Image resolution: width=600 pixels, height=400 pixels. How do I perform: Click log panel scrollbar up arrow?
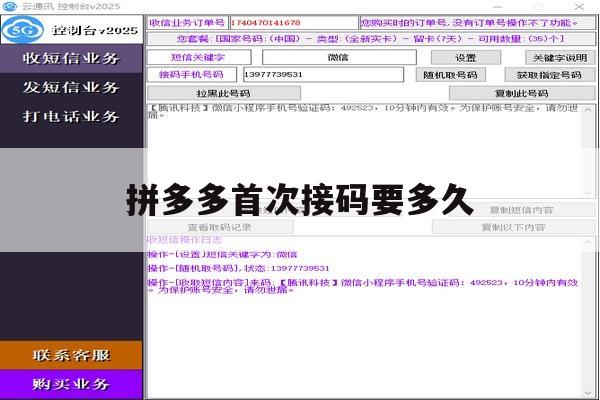588,243
